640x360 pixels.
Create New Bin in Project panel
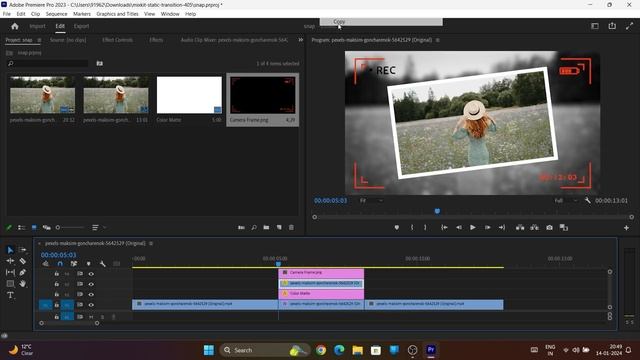coord(266,227)
